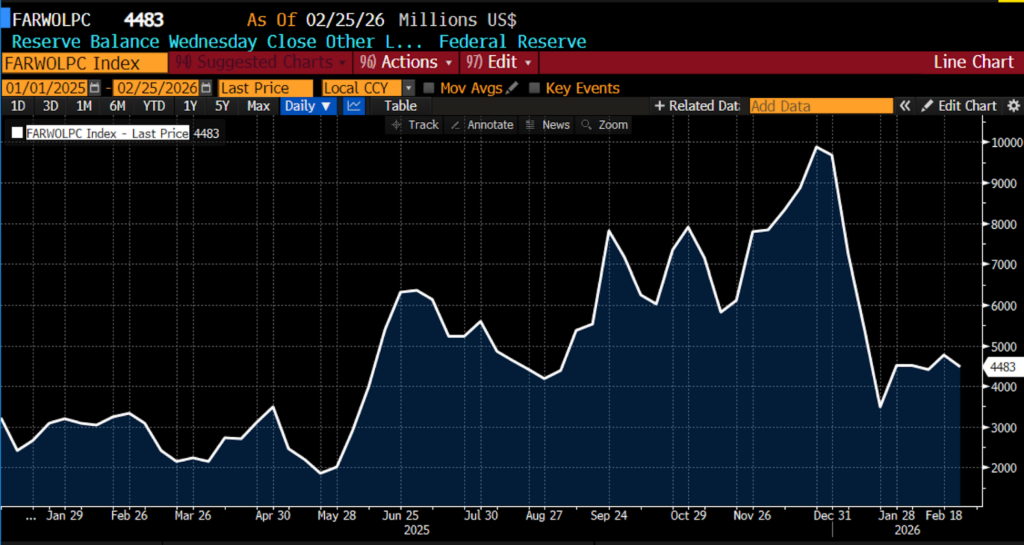Viewport: 1024px width, 545px height.
Task: Open chart settings gear icon
Action: 1012,106
